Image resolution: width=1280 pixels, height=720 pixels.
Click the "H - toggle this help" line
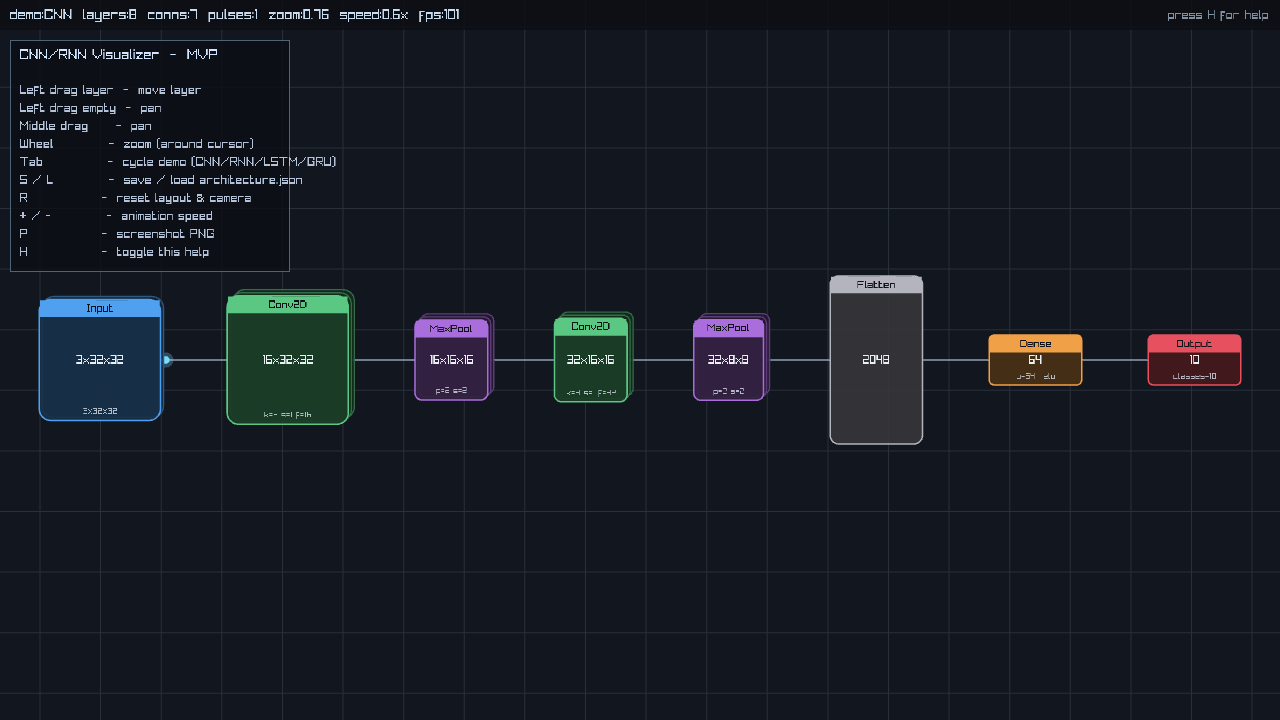click(114, 252)
